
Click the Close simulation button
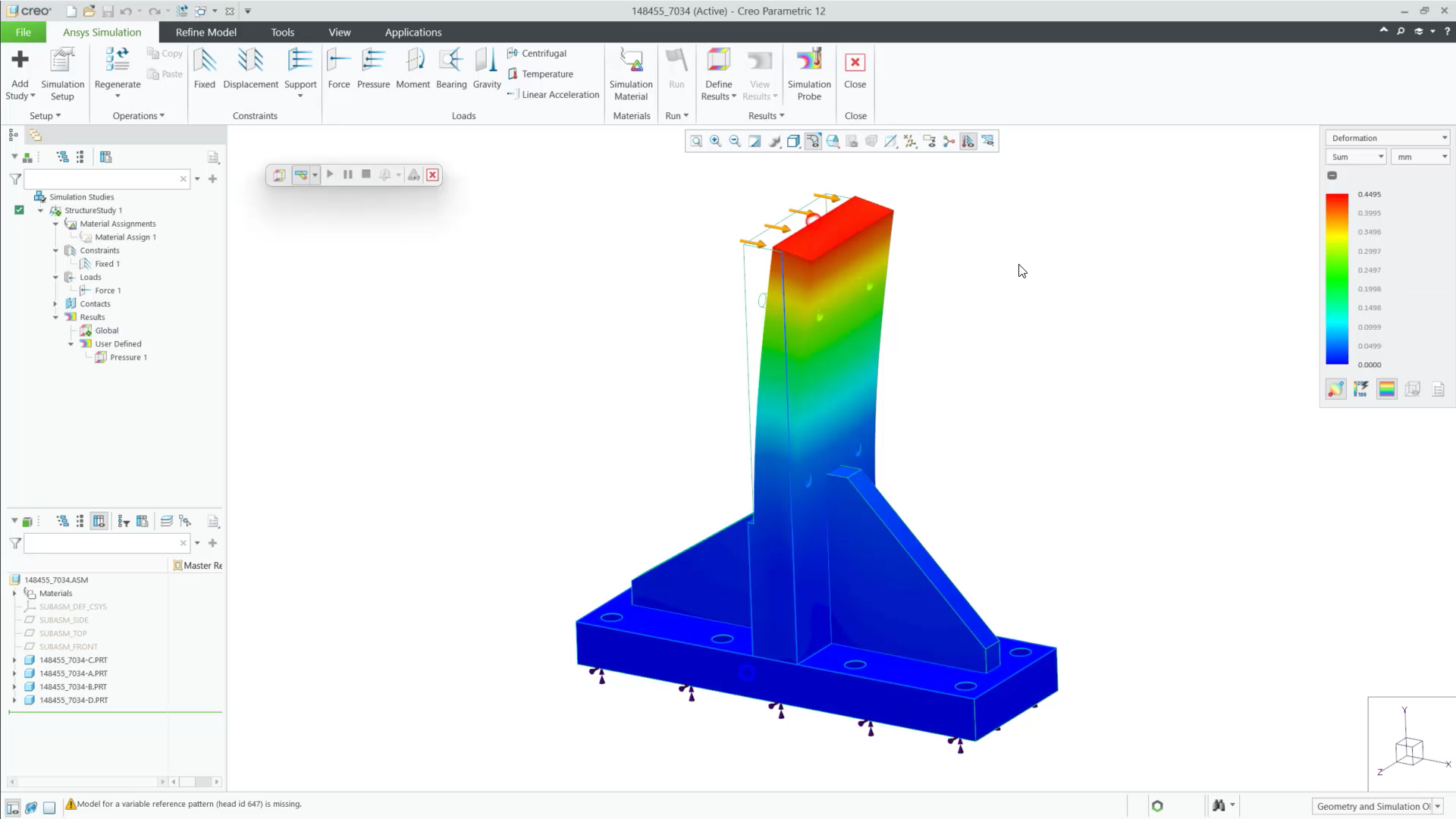point(855,72)
